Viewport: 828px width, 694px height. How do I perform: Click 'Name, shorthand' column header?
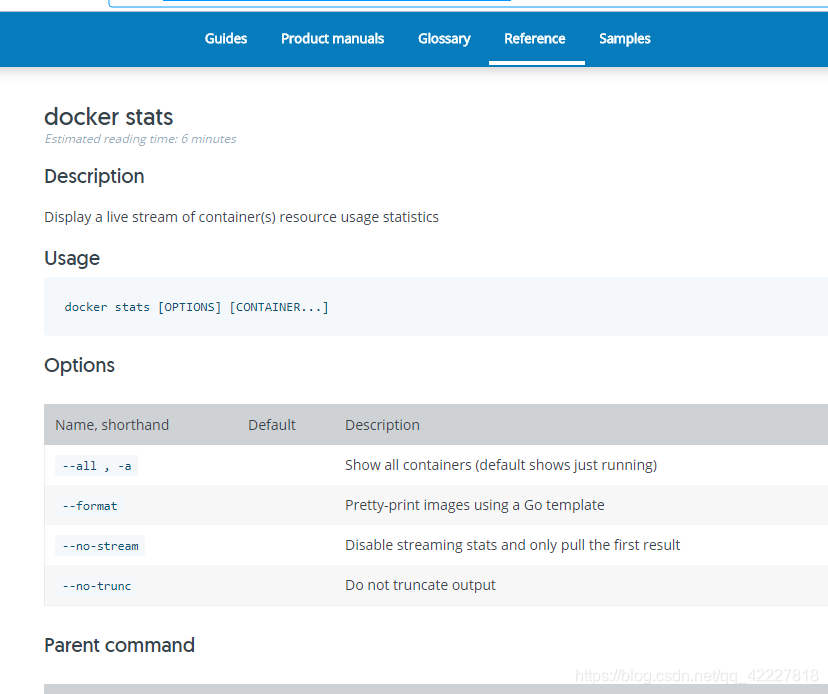112,425
